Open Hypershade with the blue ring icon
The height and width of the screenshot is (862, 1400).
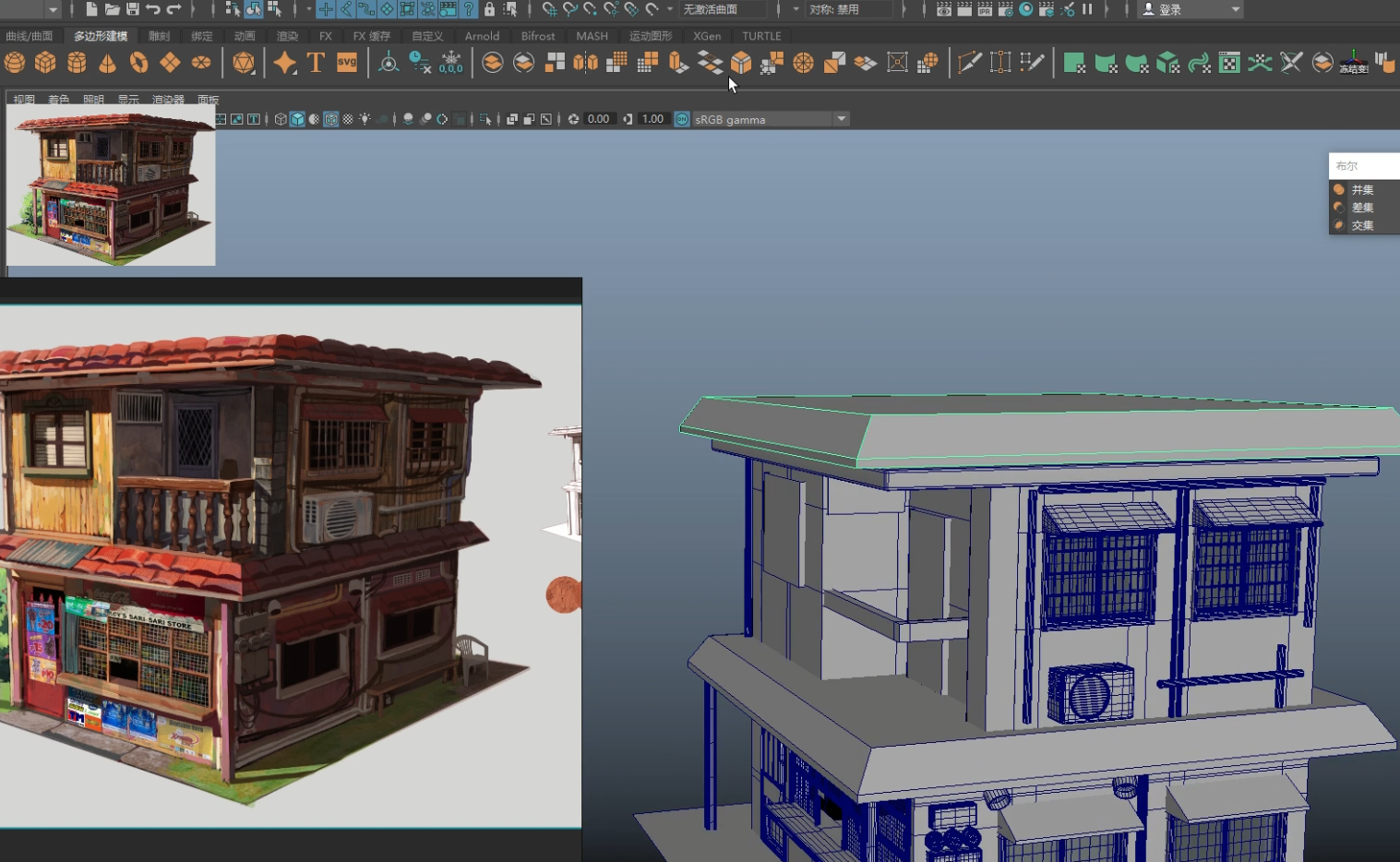point(1026,9)
